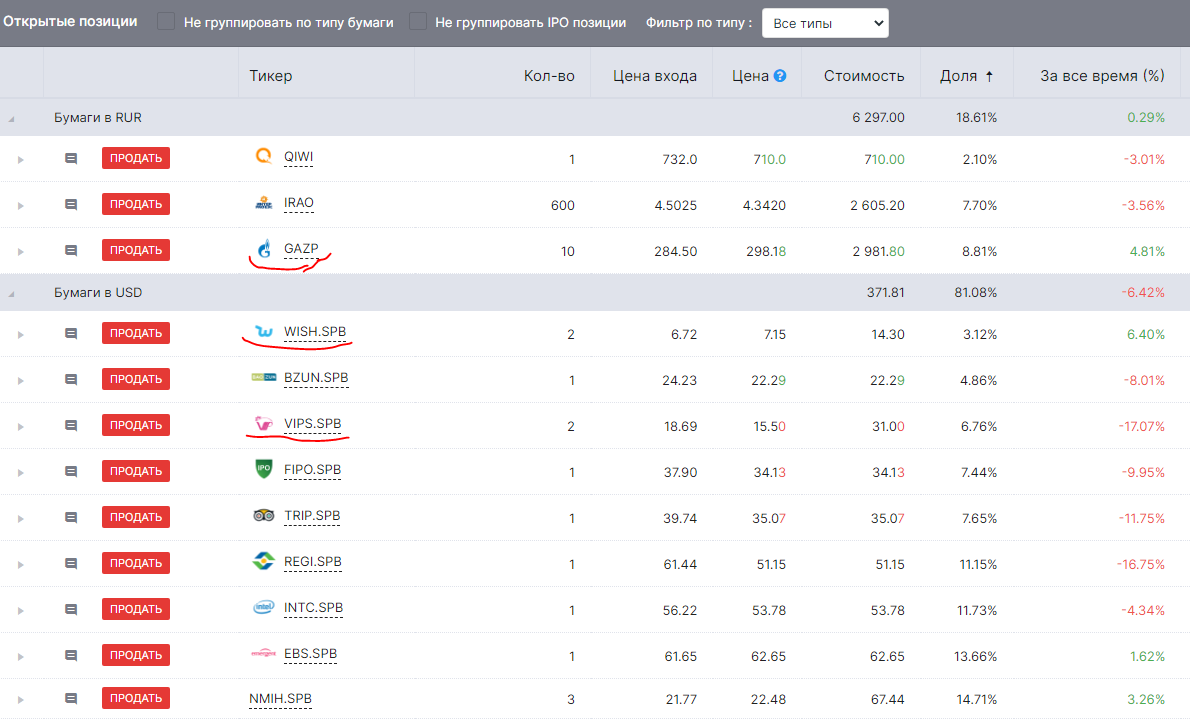Open the comment icon for IRAO
This screenshot has height=722, width=1190.
coord(71,204)
